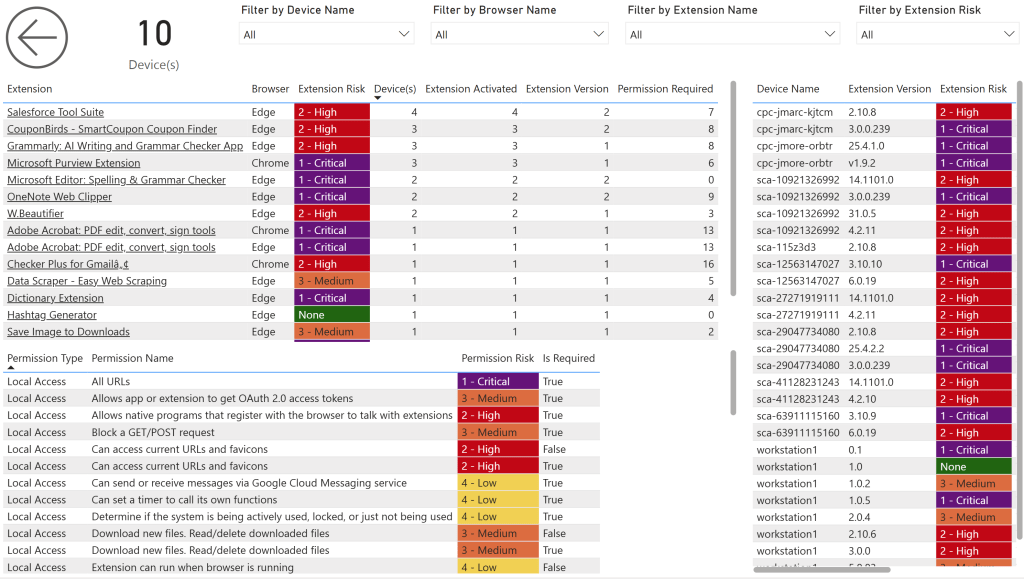Select sca-63911115160 with version 6.0.19
Image resolution: width=1024 pixels, height=579 pixels.
click(882, 433)
